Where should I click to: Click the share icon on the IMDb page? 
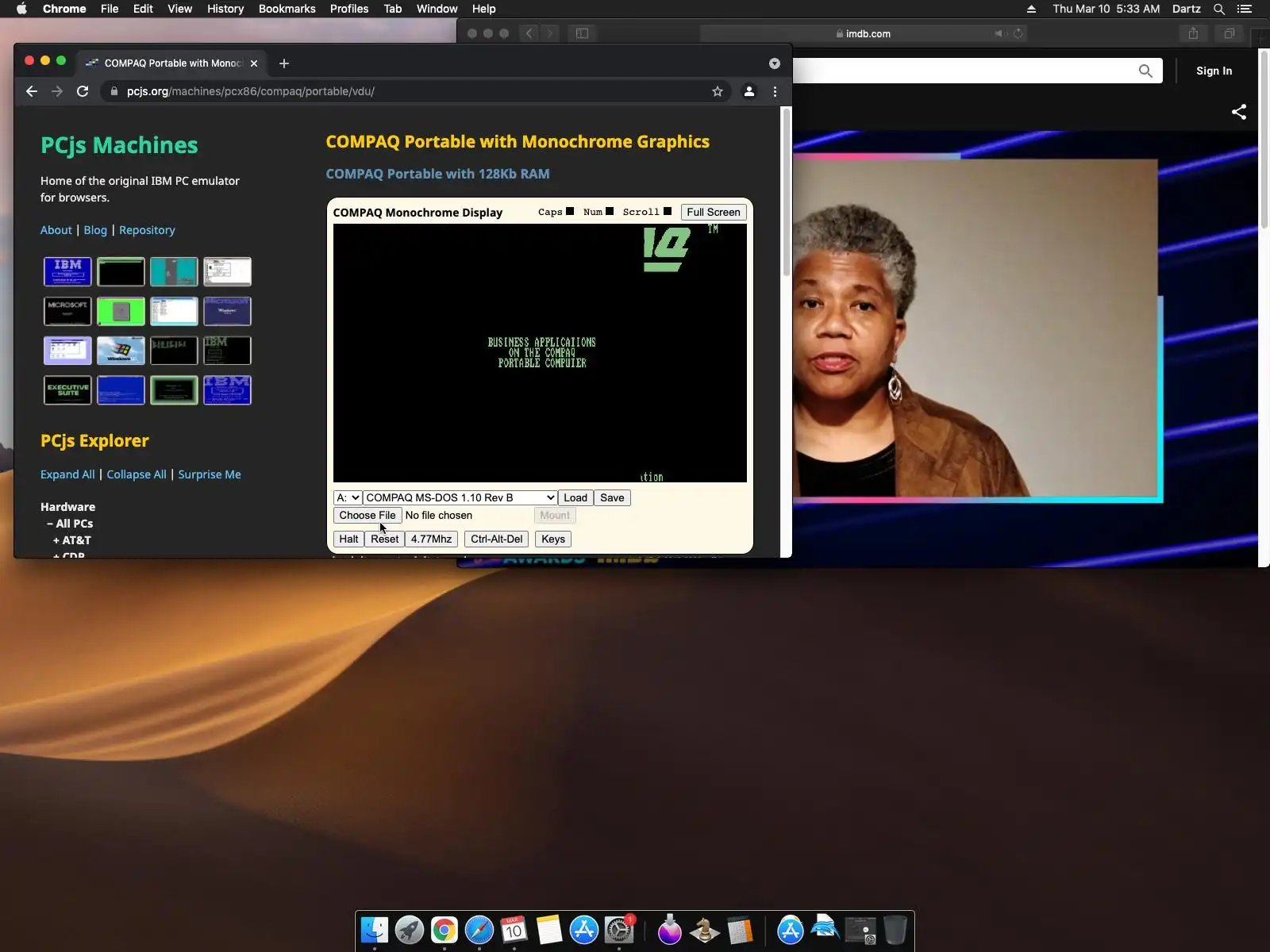[1239, 112]
